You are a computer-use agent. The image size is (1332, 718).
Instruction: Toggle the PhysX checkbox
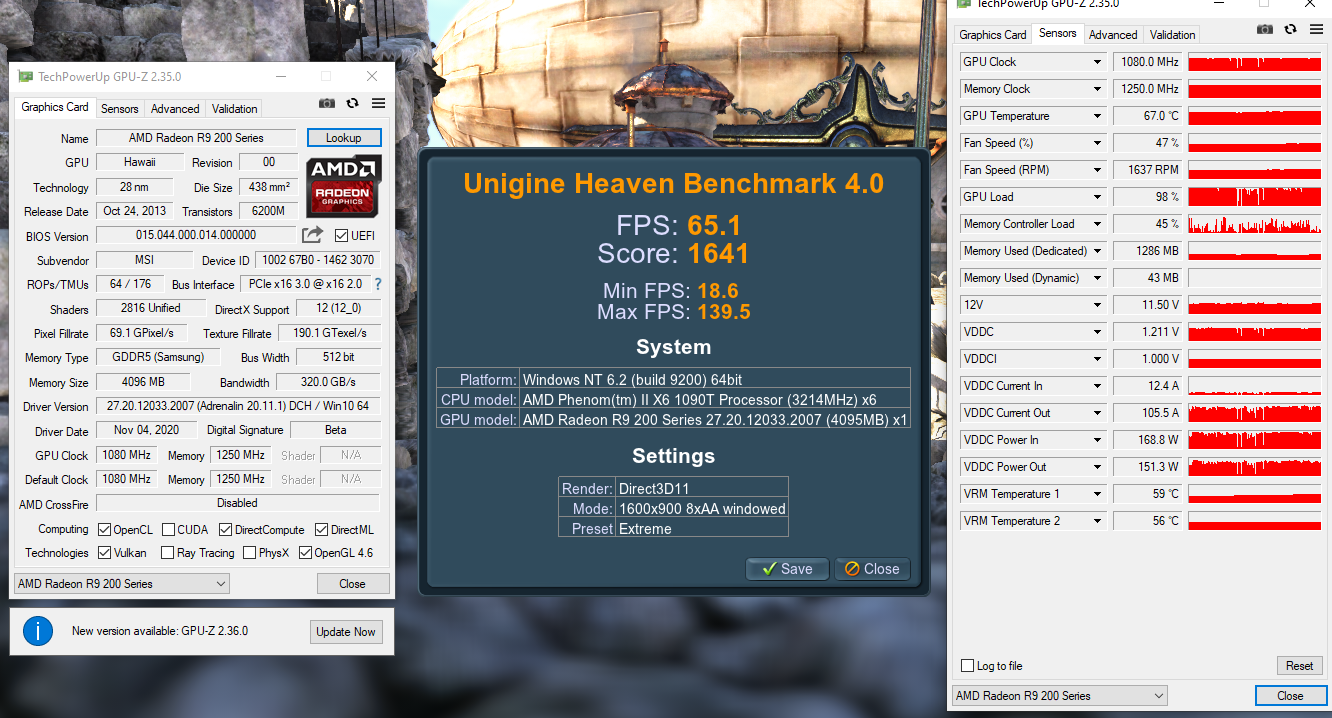coord(248,552)
